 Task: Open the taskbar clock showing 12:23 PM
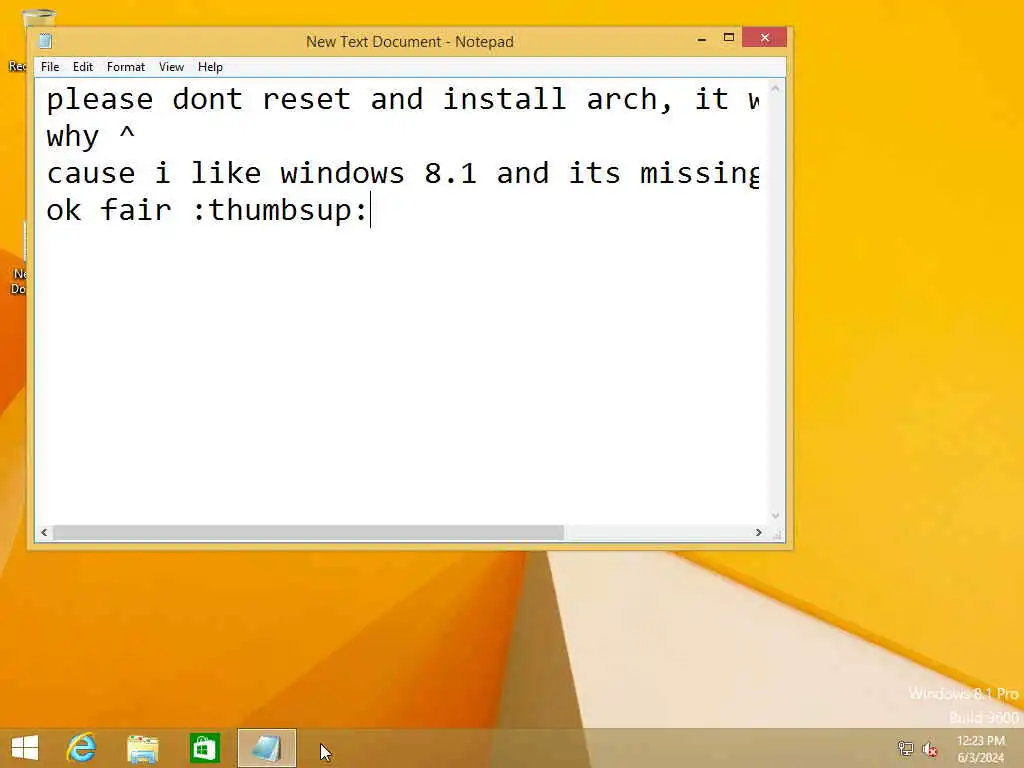point(981,749)
